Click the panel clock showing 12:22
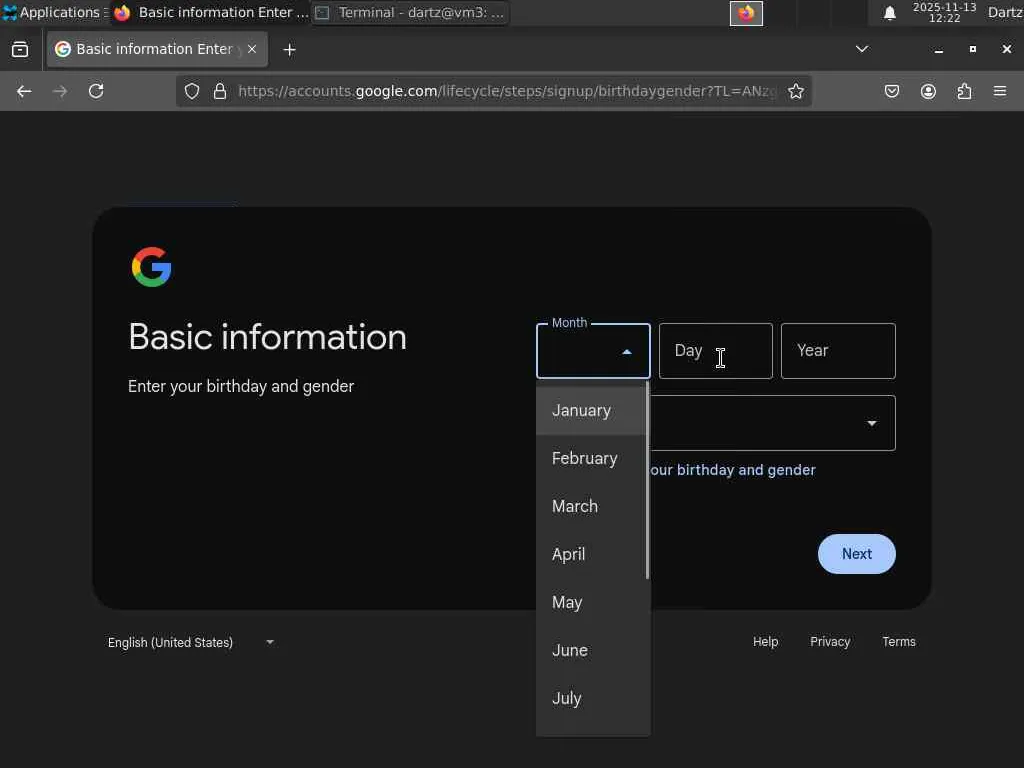 pos(944,13)
